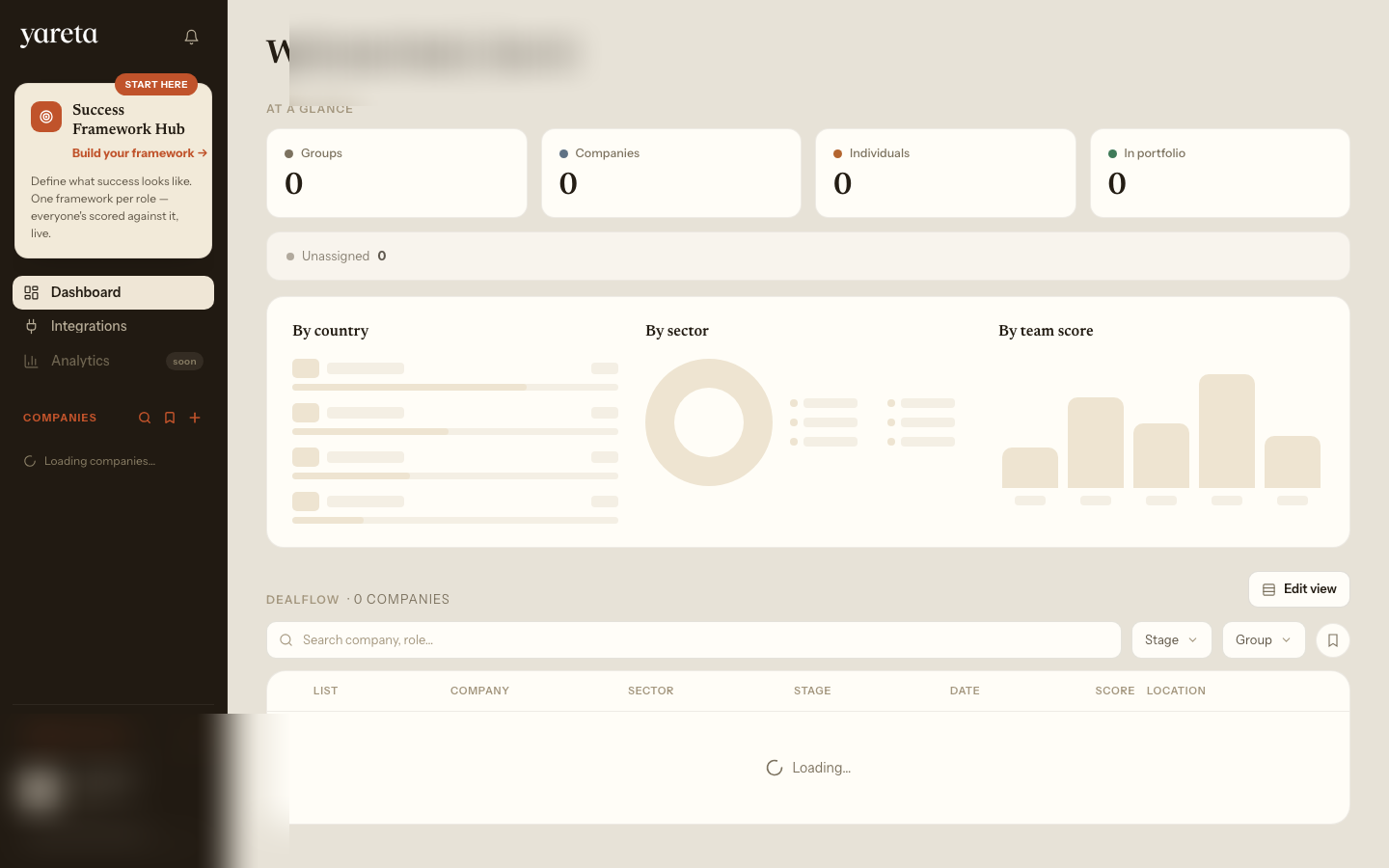The width and height of the screenshot is (1389, 868).
Task: Click the By sector donut chart placeholder
Action: point(709,422)
